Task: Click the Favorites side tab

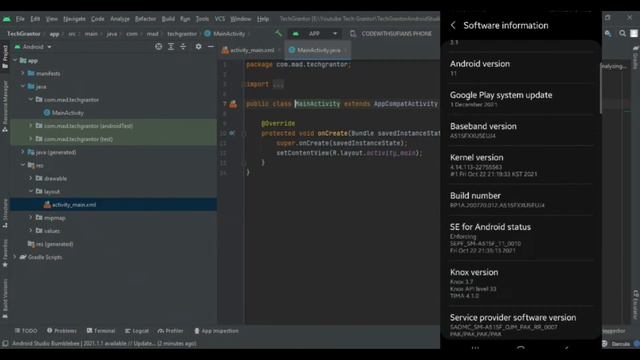Action: click(5, 253)
